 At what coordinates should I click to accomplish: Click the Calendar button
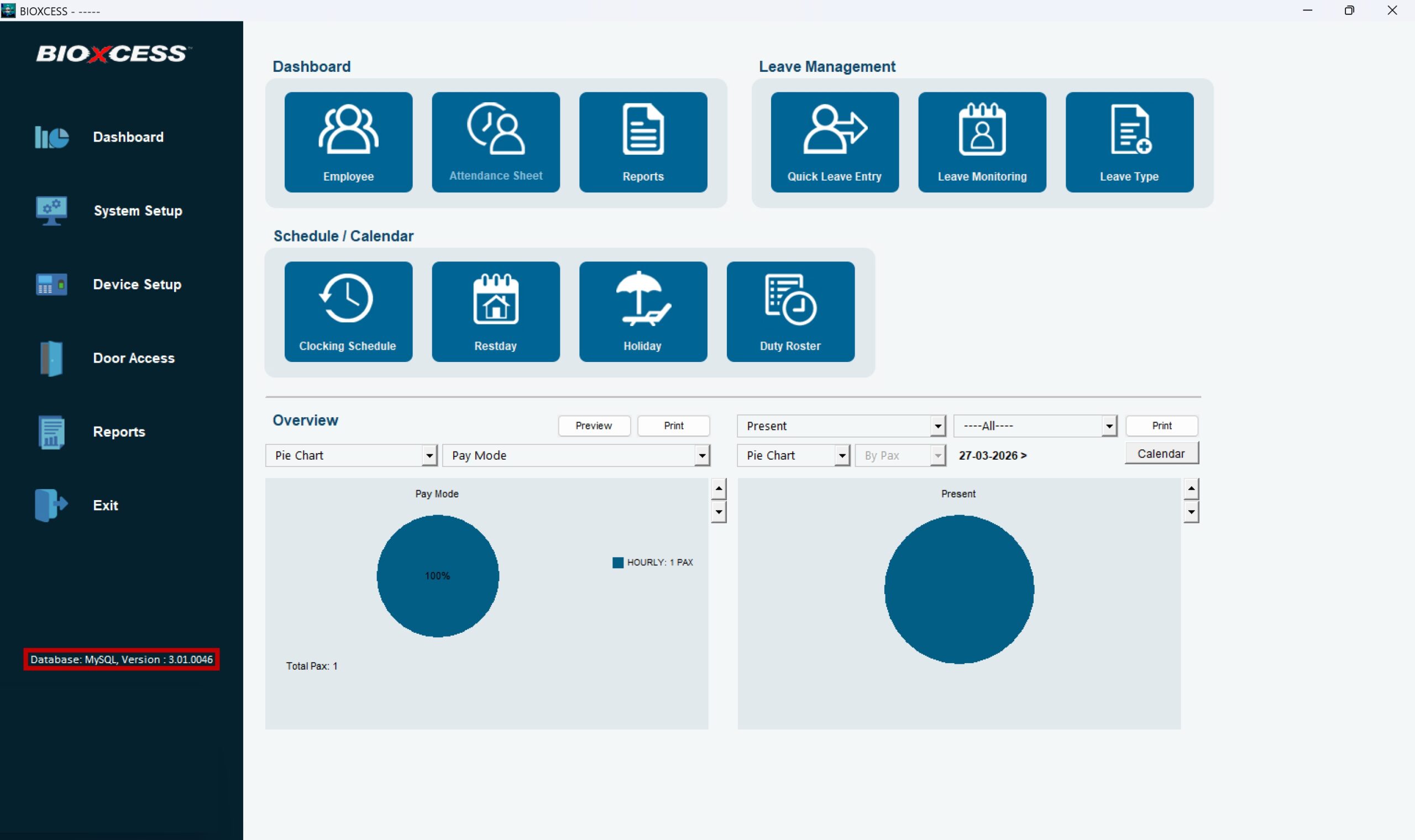click(x=1160, y=453)
